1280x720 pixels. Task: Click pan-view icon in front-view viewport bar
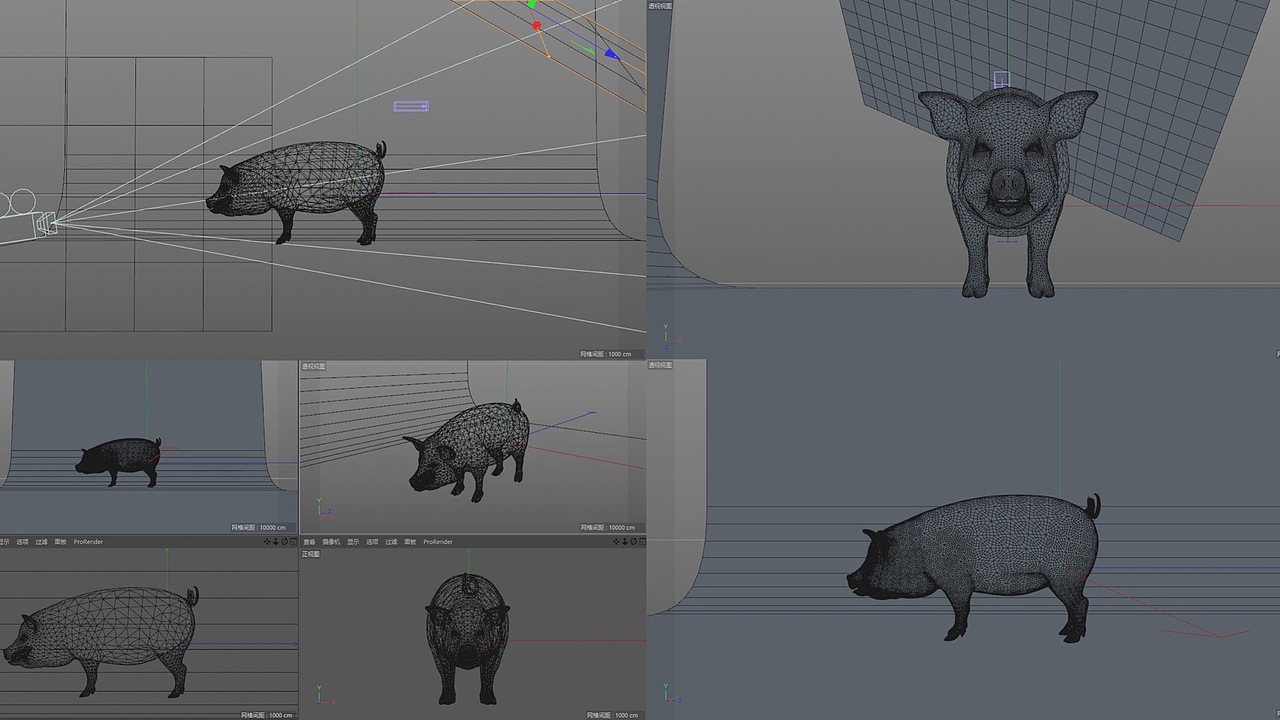615,542
